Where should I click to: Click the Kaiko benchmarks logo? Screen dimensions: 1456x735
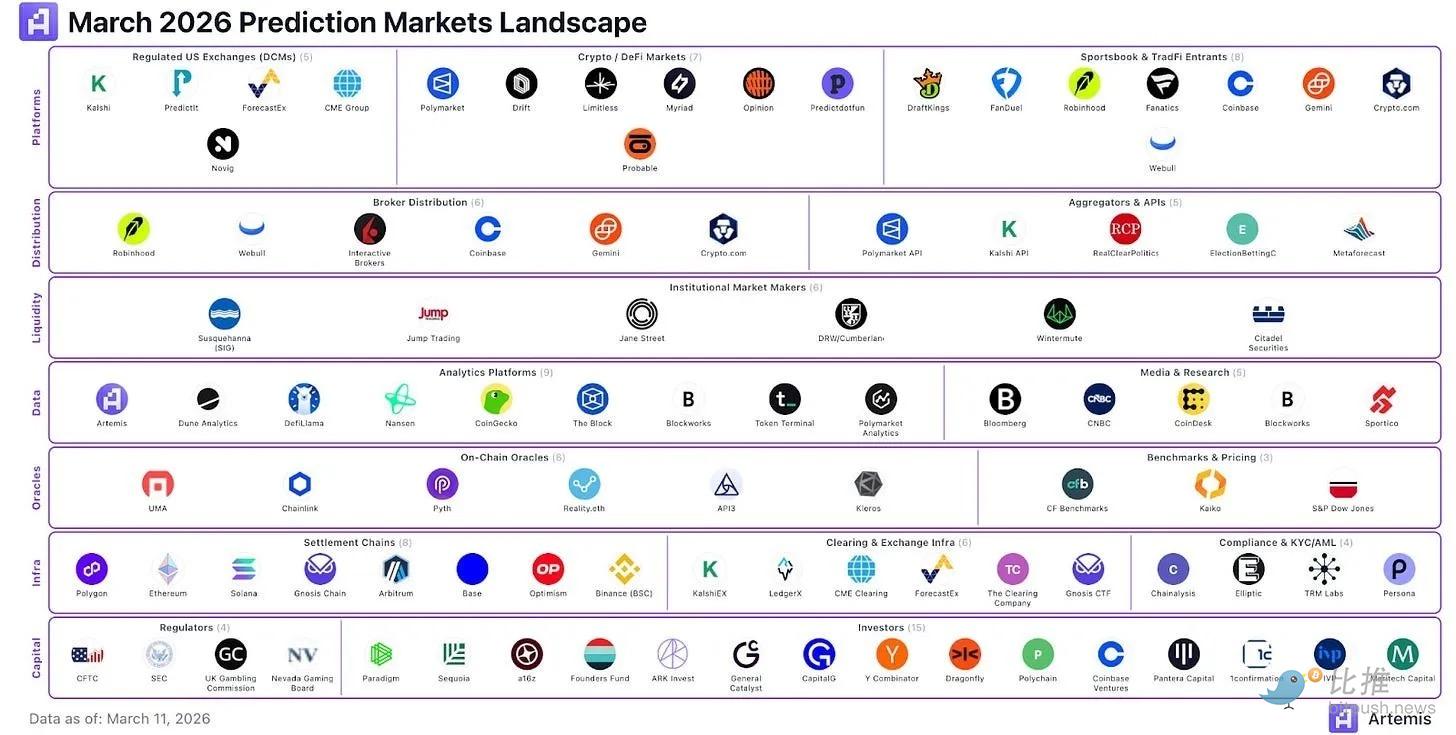pos(1210,484)
